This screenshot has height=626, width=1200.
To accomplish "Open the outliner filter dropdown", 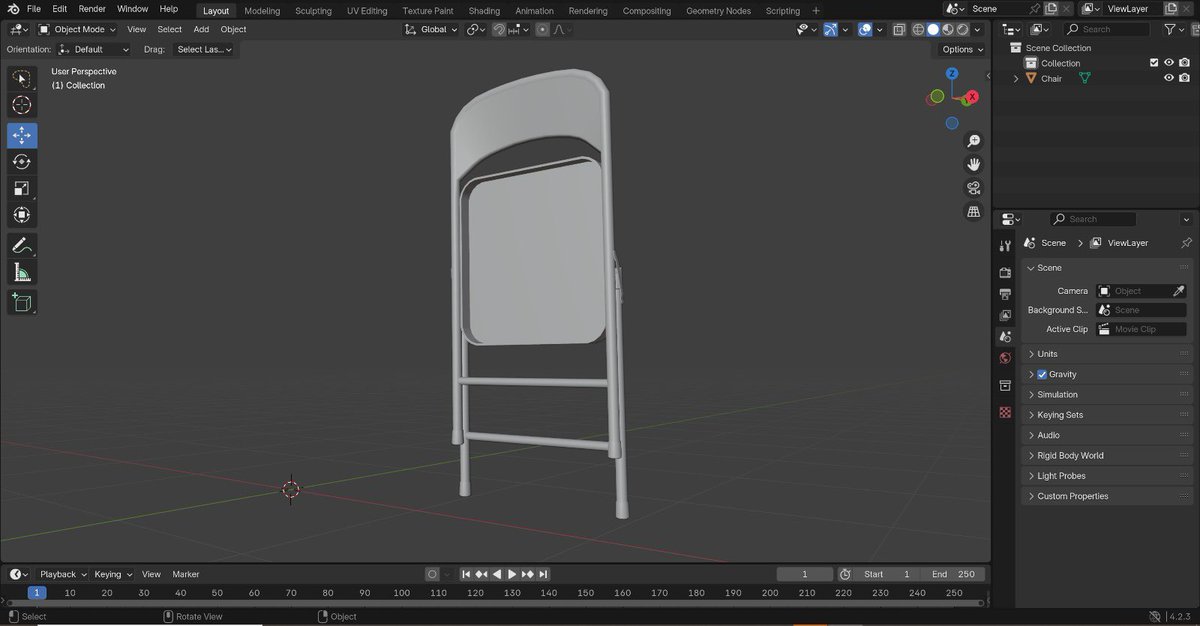I will (x=1173, y=30).
